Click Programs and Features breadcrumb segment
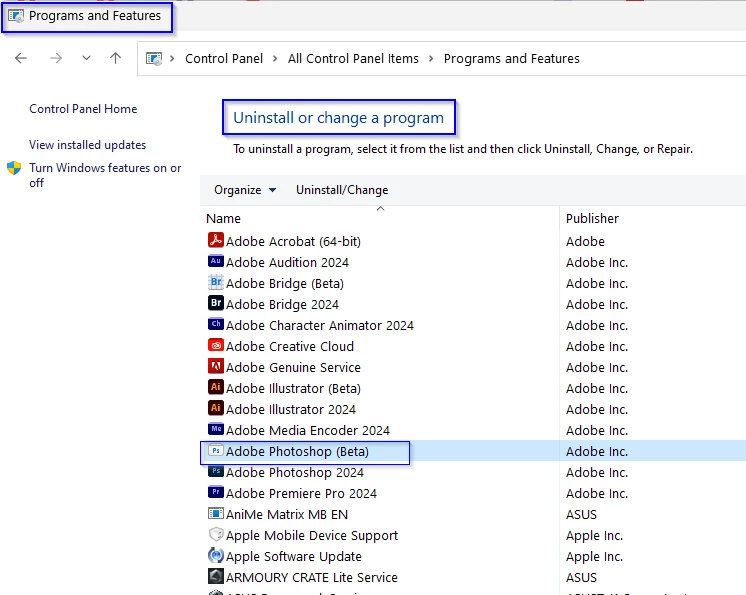Screen dimensions: 746x595 [x=512, y=59]
